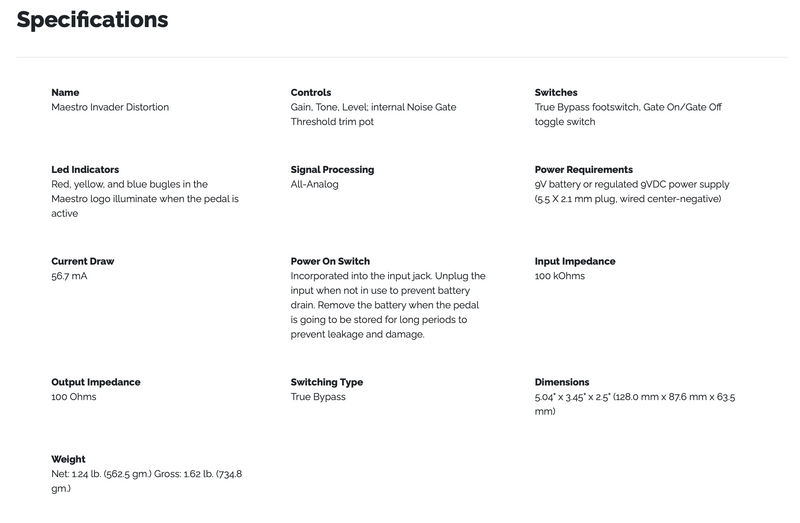Click the Power Requirements label

point(583,170)
